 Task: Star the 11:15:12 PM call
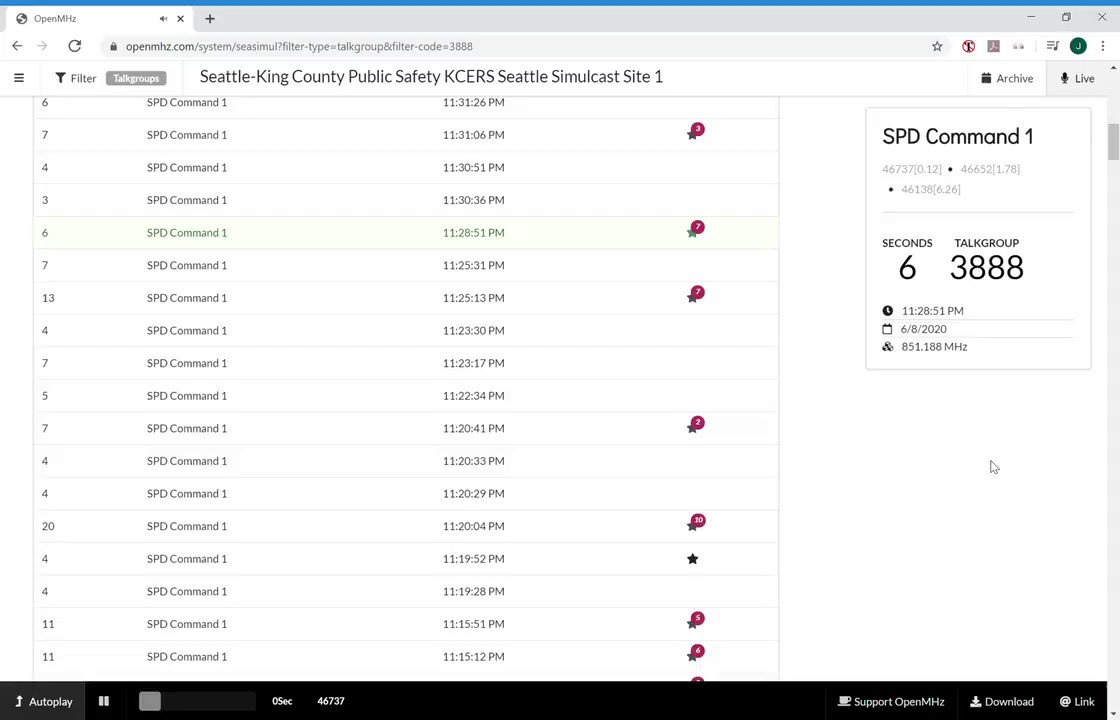pos(692,656)
